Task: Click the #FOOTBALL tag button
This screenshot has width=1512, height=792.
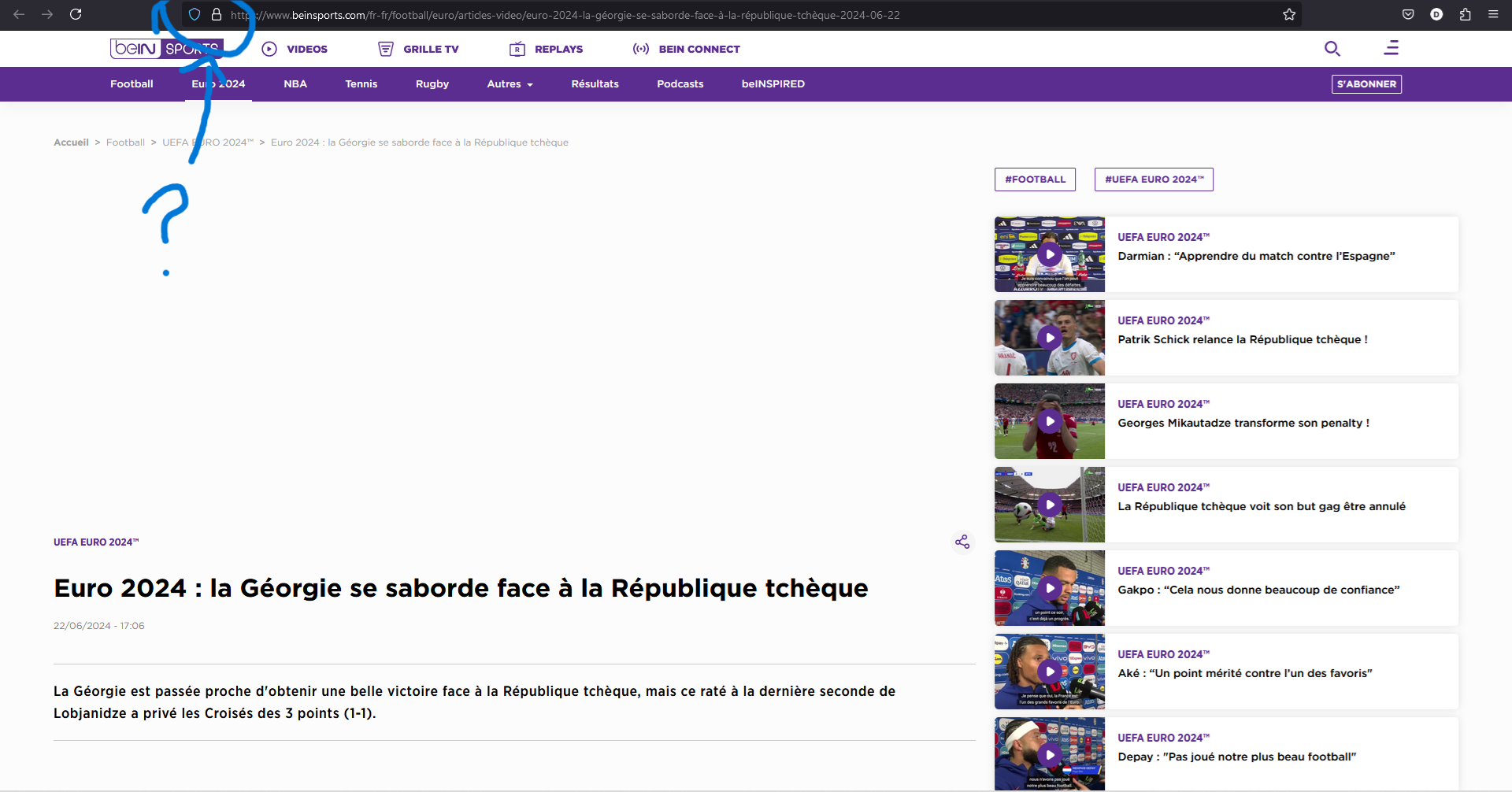Action: (1035, 179)
